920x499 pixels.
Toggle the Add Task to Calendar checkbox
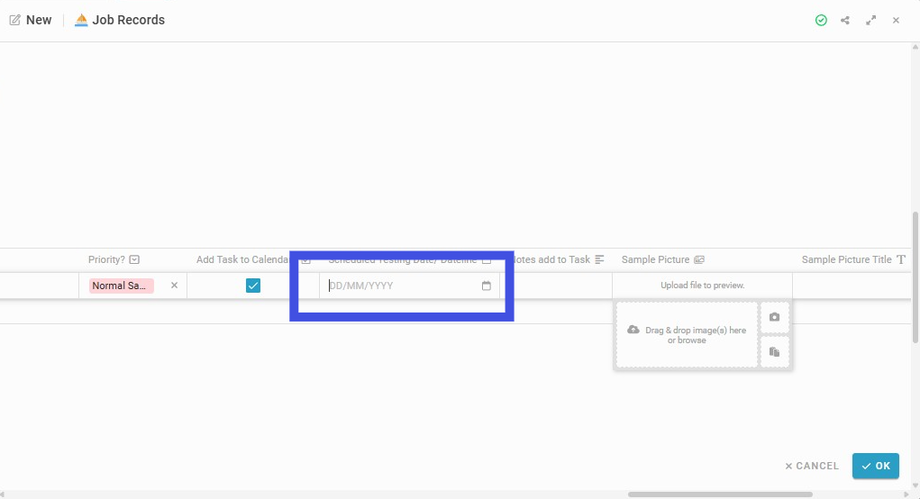tap(253, 285)
